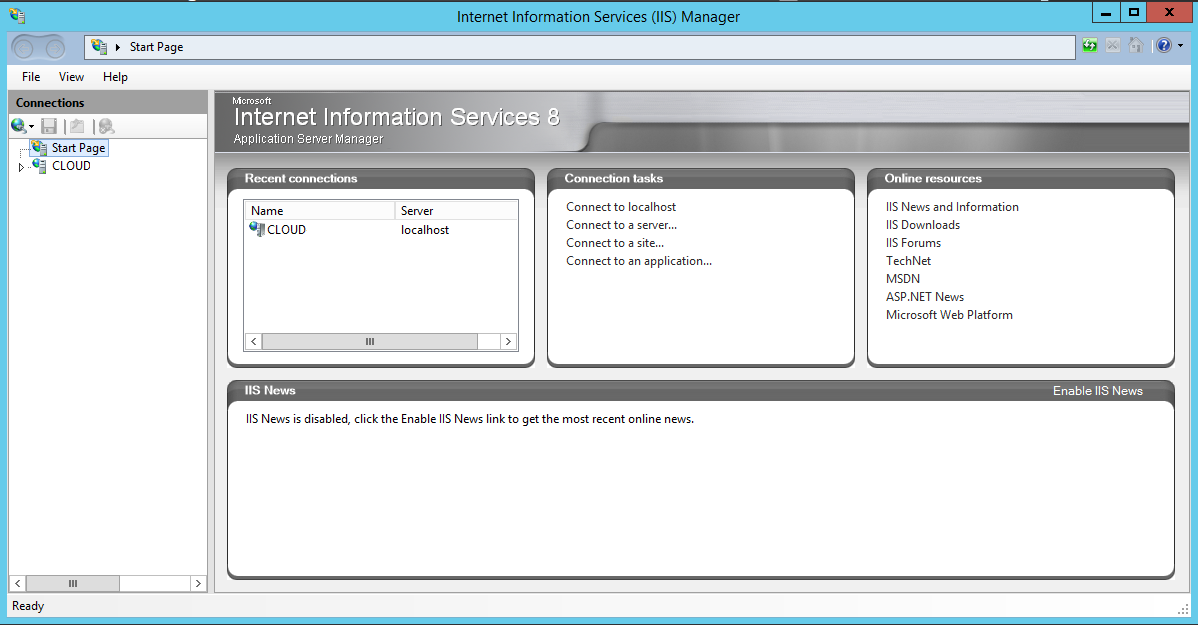Open the File menu
The image size is (1198, 625).
(31, 76)
